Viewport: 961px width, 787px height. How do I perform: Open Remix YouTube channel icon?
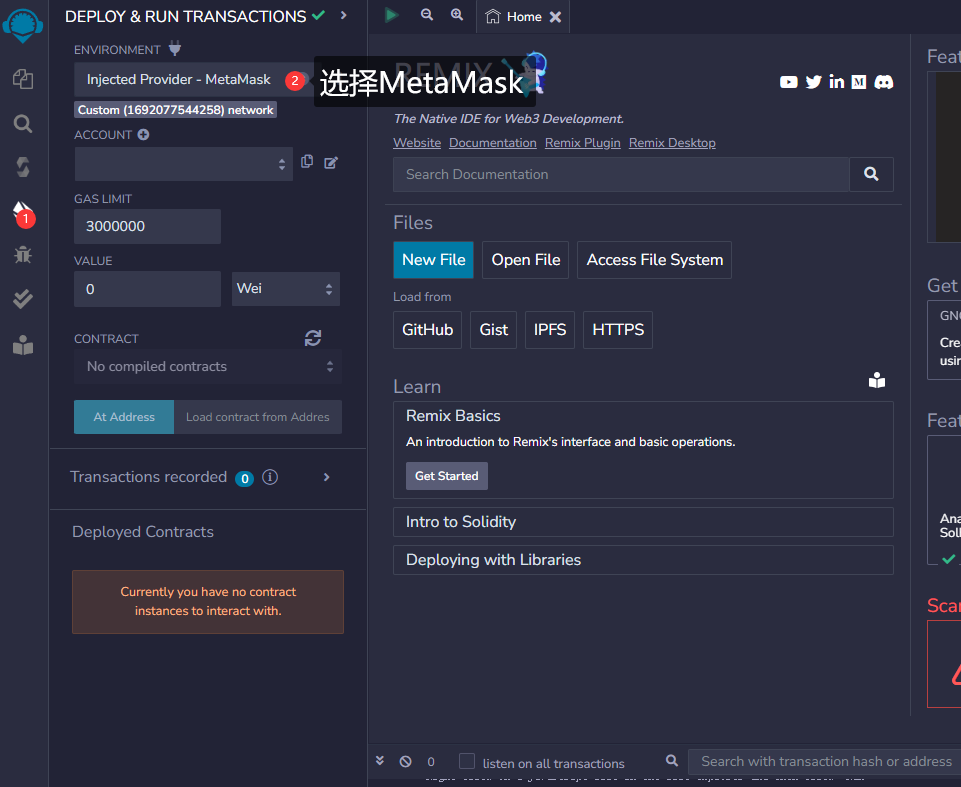click(789, 82)
